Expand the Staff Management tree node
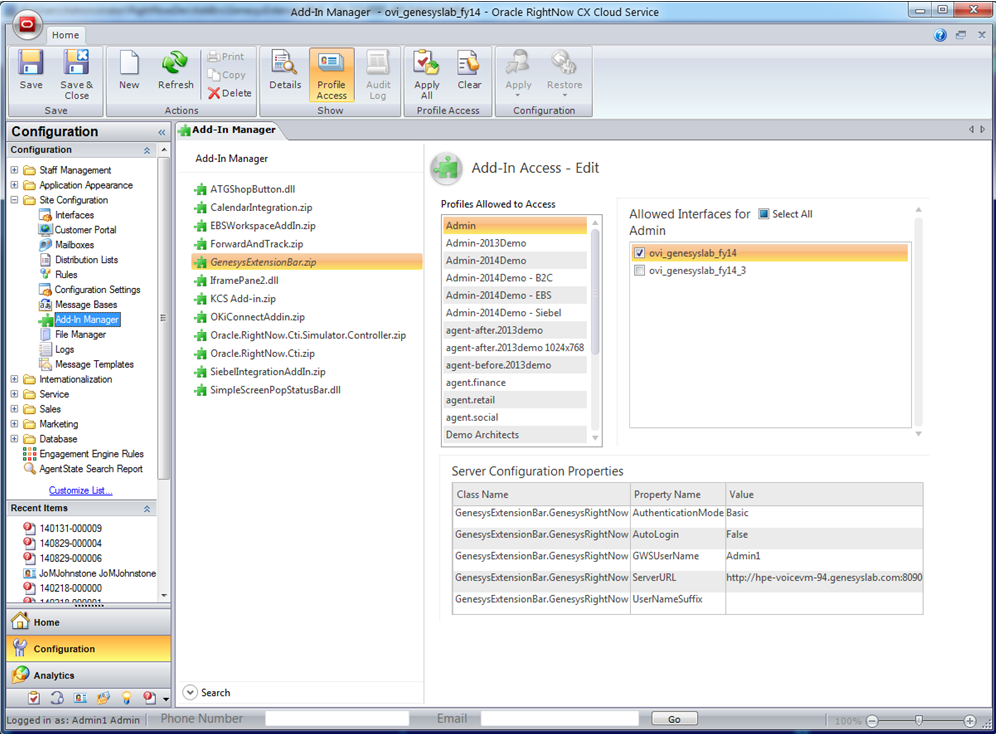The image size is (996, 734). click(x=14, y=170)
